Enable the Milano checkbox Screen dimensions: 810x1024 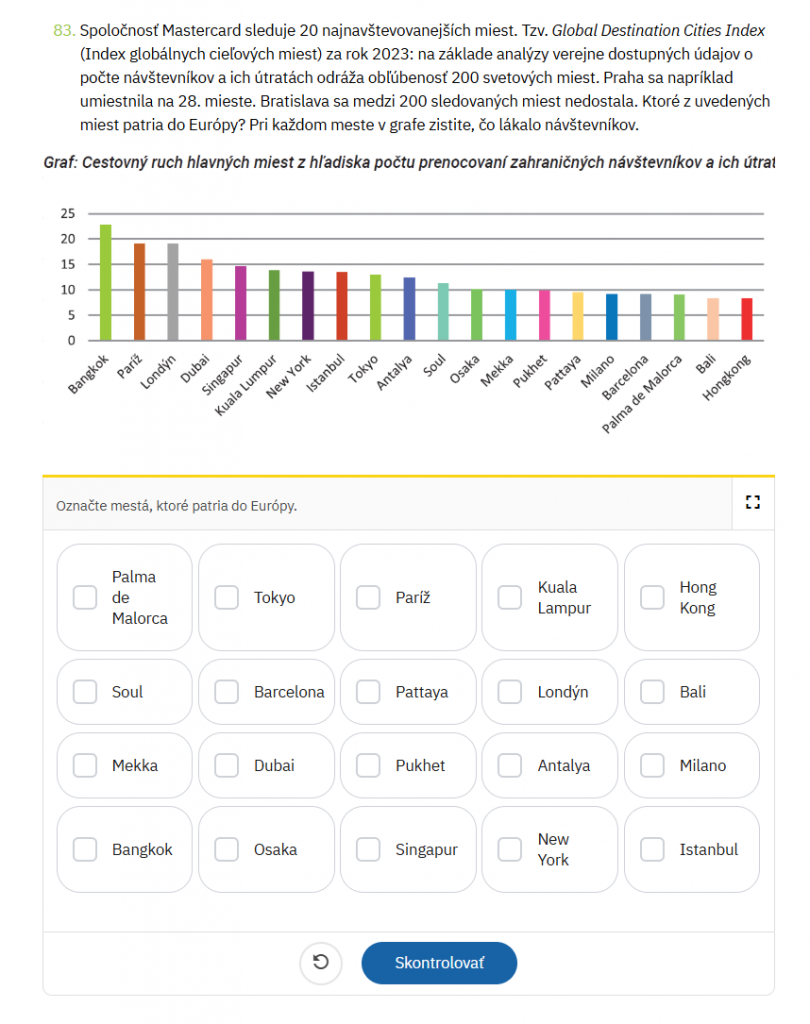[x=652, y=765]
